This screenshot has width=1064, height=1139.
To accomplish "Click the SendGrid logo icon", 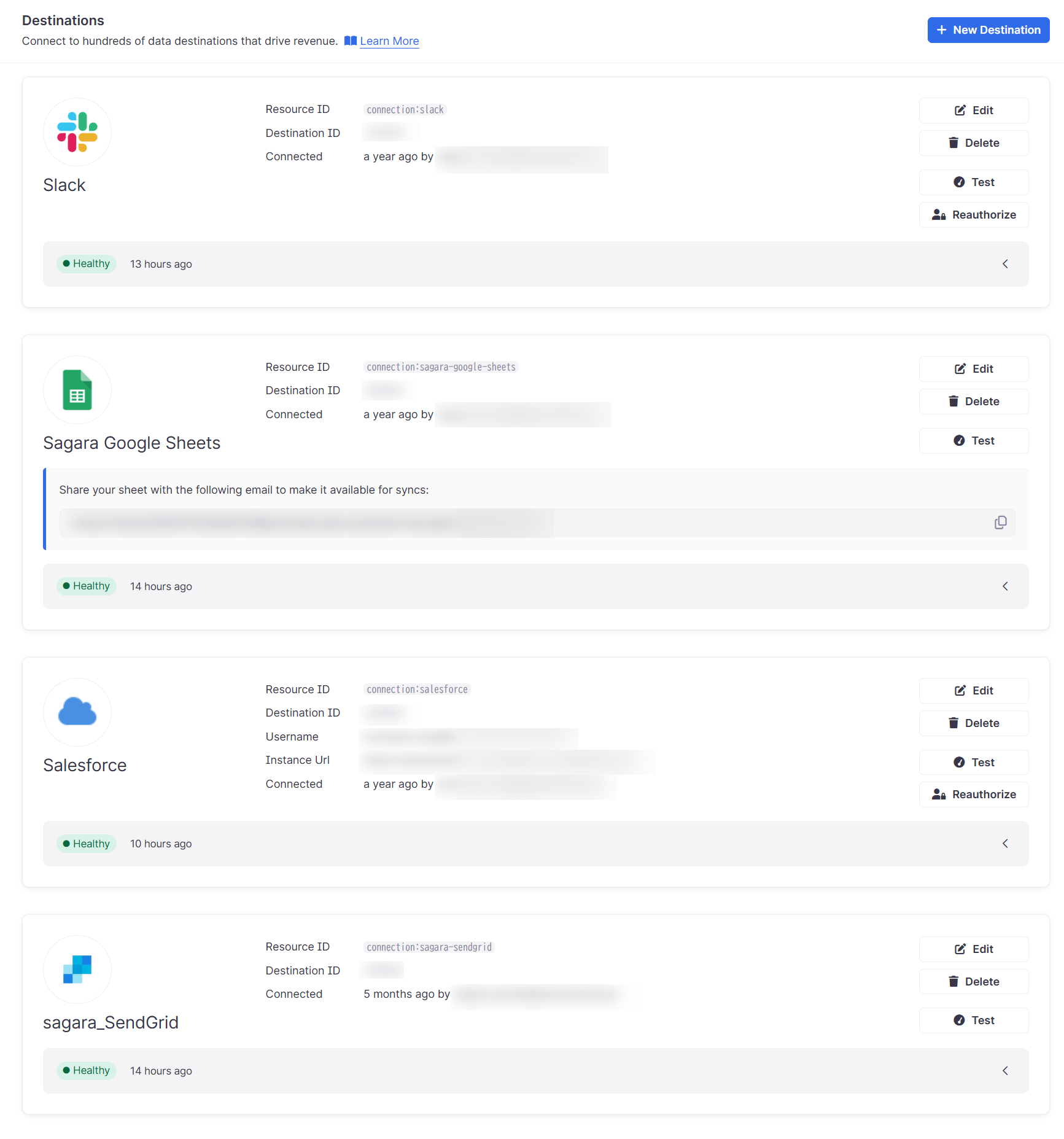I will [77, 969].
